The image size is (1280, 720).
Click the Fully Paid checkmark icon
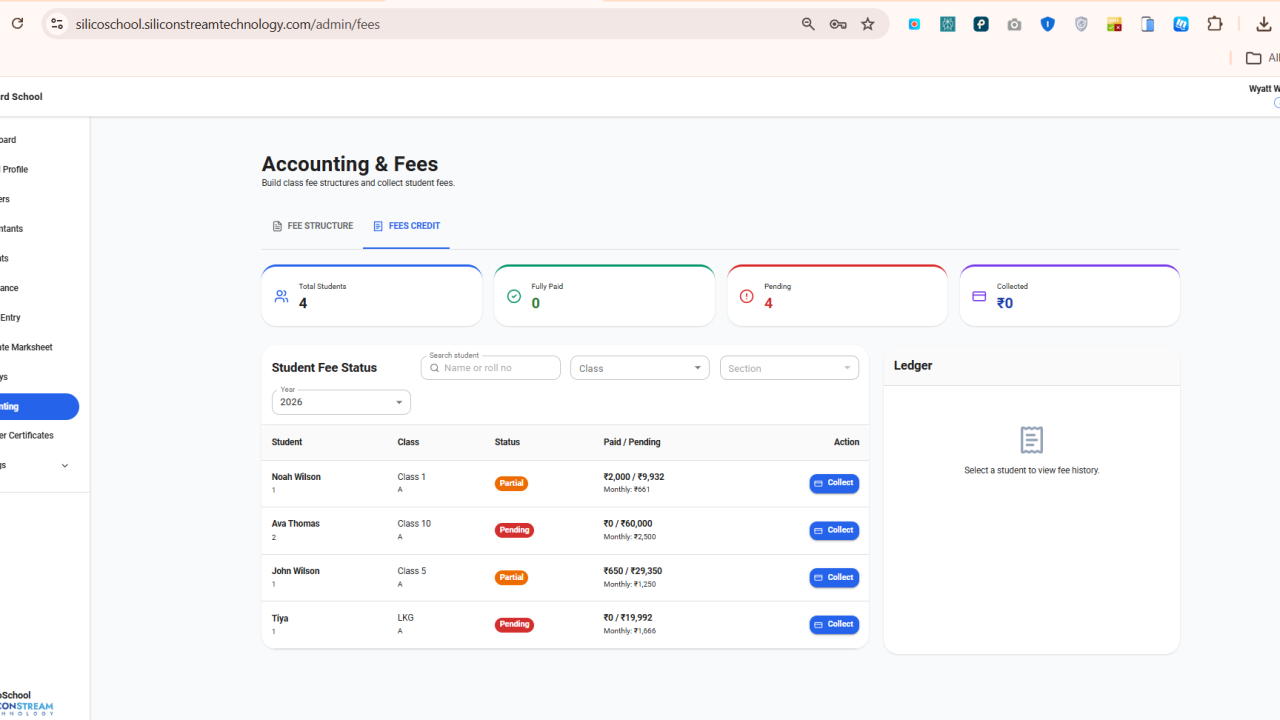point(514,297)
